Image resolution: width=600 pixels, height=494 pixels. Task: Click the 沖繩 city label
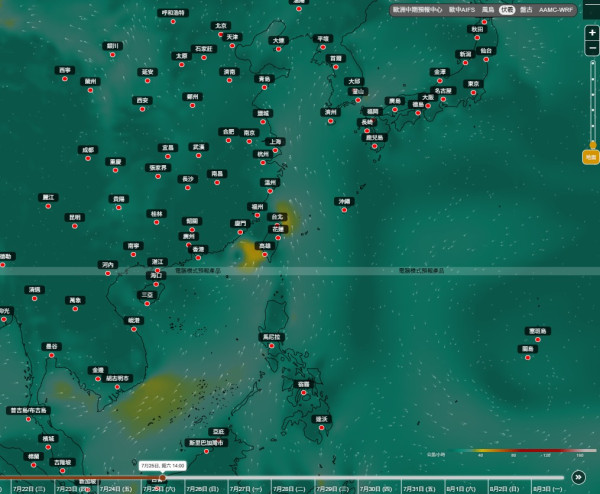click(344, 201)
